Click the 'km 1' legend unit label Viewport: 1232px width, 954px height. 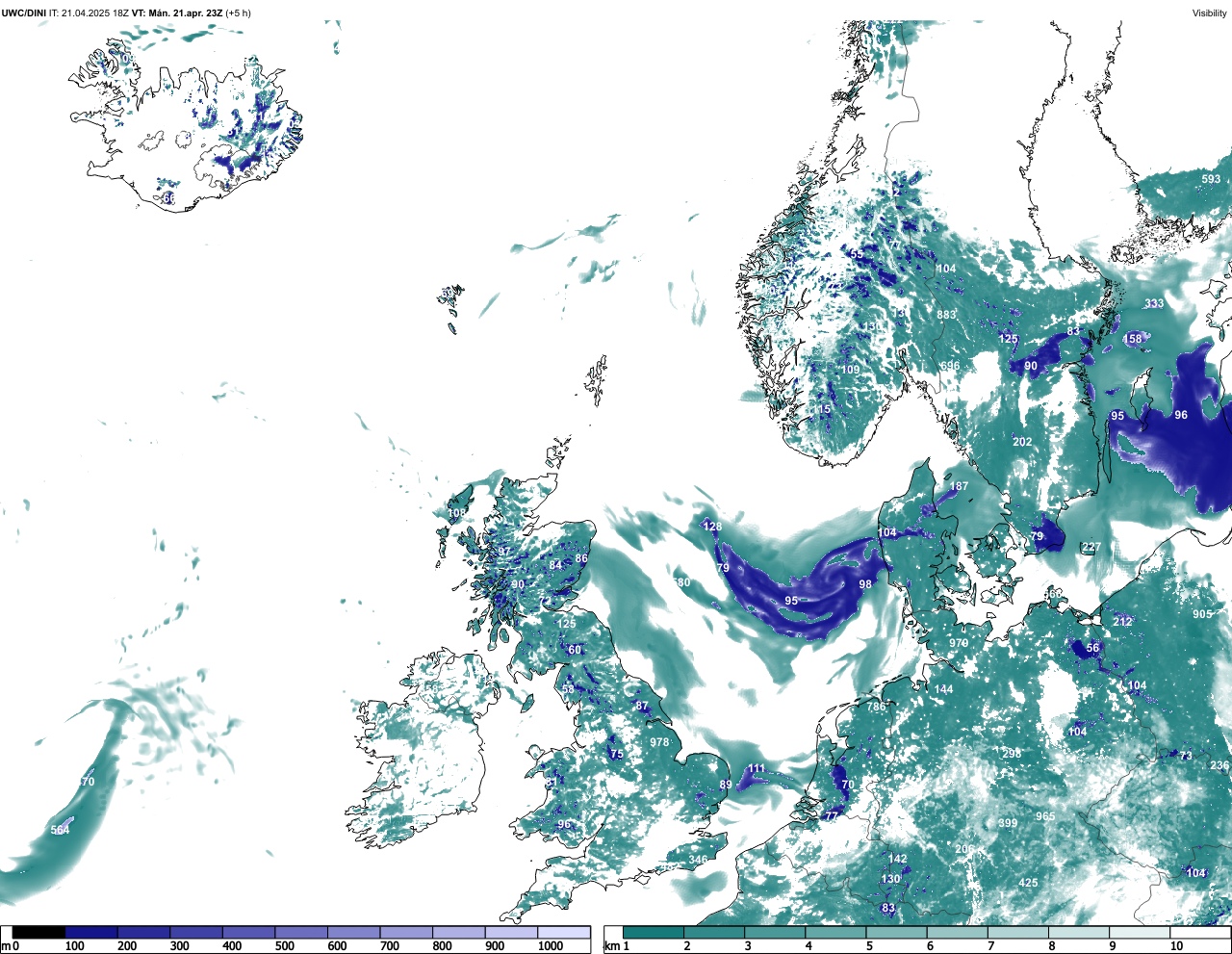tap(617, 946)
